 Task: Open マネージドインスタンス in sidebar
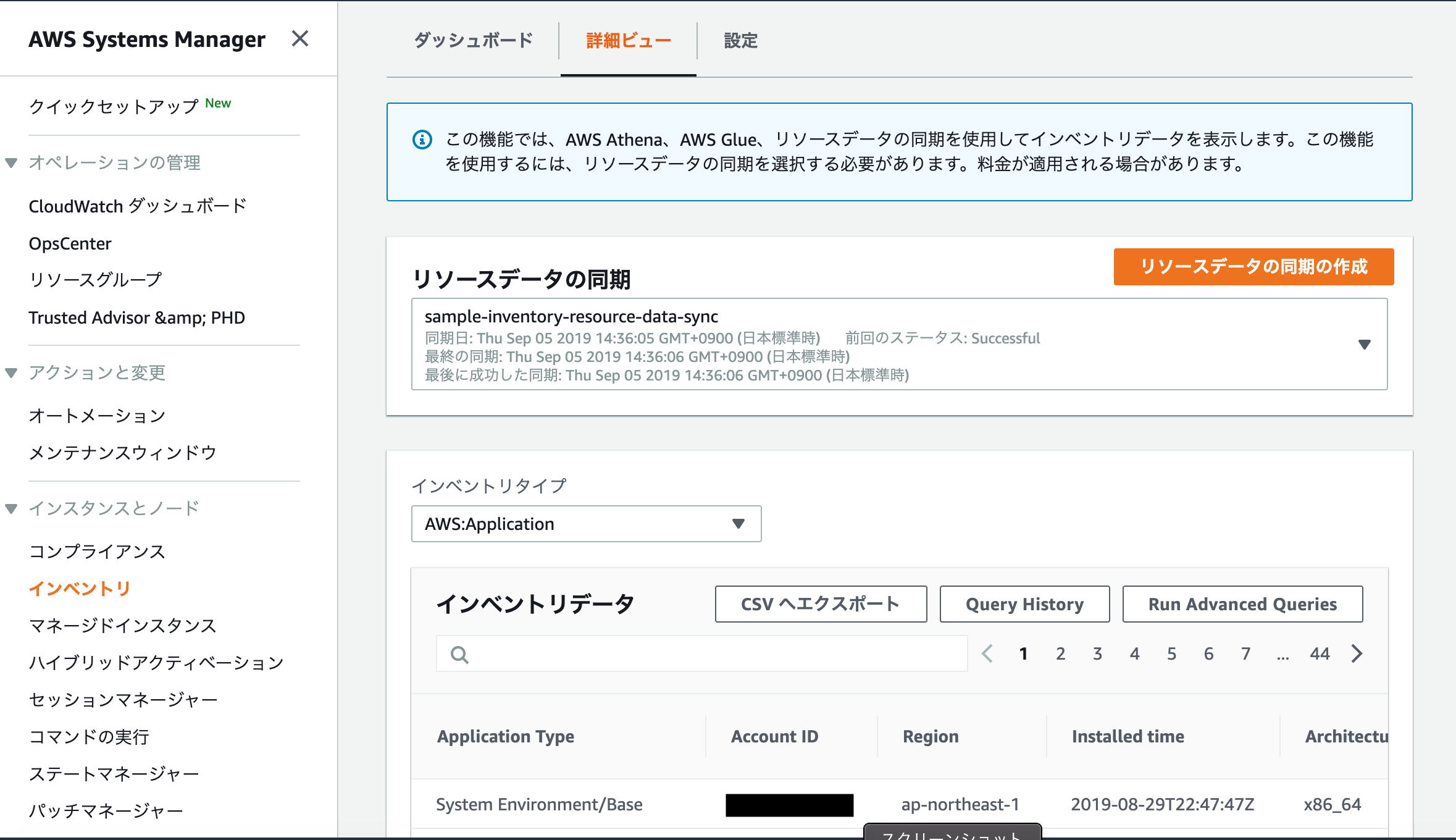[122, 626]
